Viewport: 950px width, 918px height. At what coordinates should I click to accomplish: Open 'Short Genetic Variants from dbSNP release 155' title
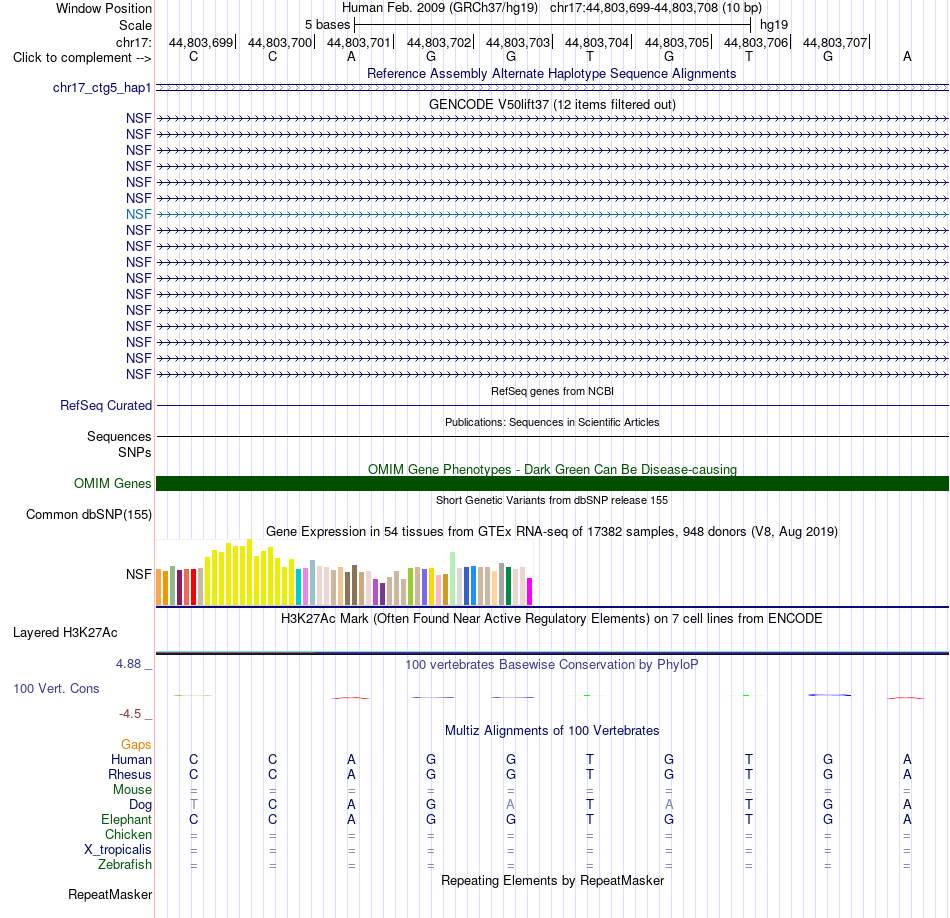[x=552, y=501]
